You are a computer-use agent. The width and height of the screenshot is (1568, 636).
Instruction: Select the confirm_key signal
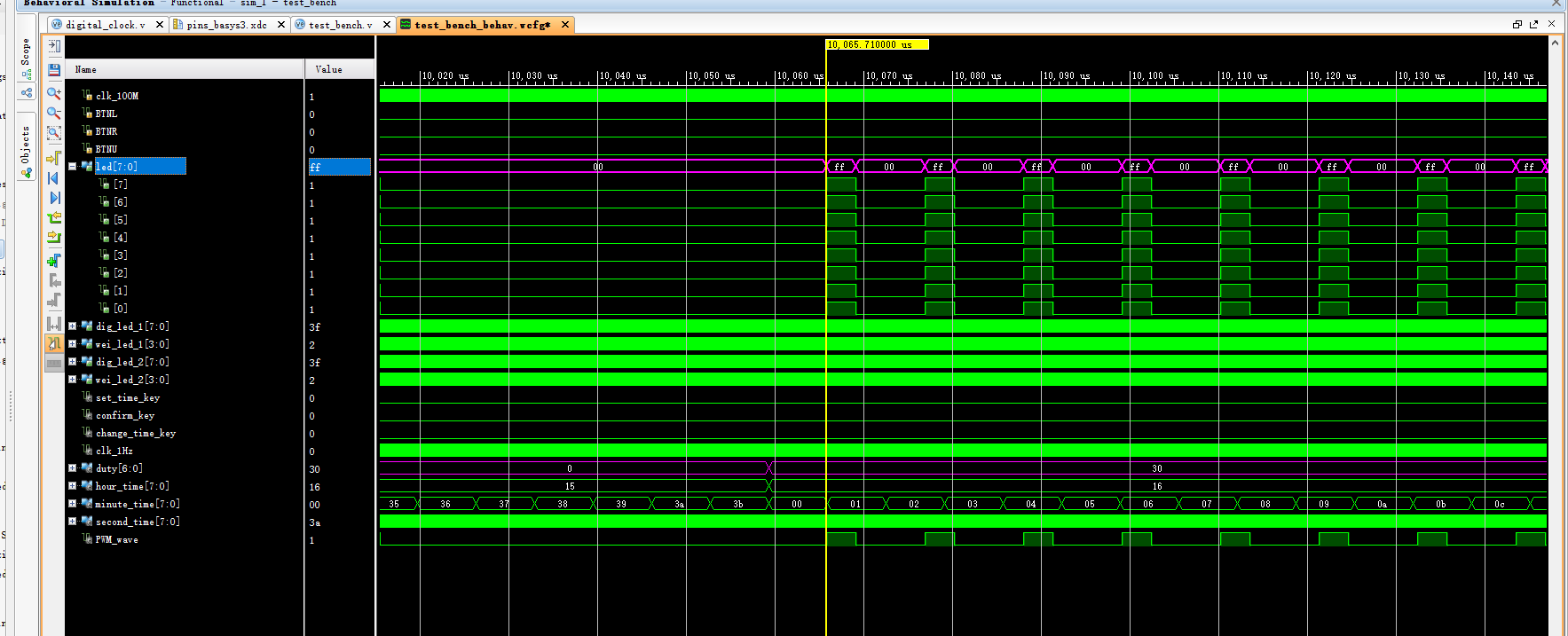125,415
